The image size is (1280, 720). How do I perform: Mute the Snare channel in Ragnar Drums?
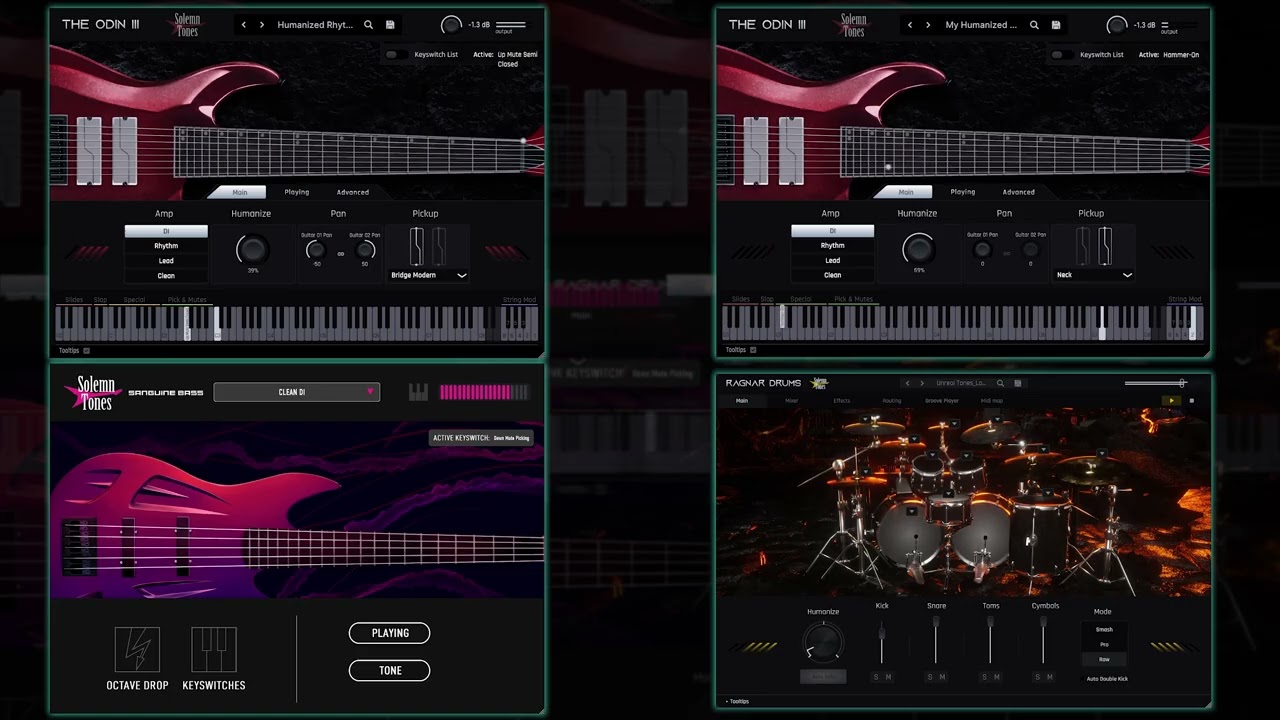(x=942, y=677)
